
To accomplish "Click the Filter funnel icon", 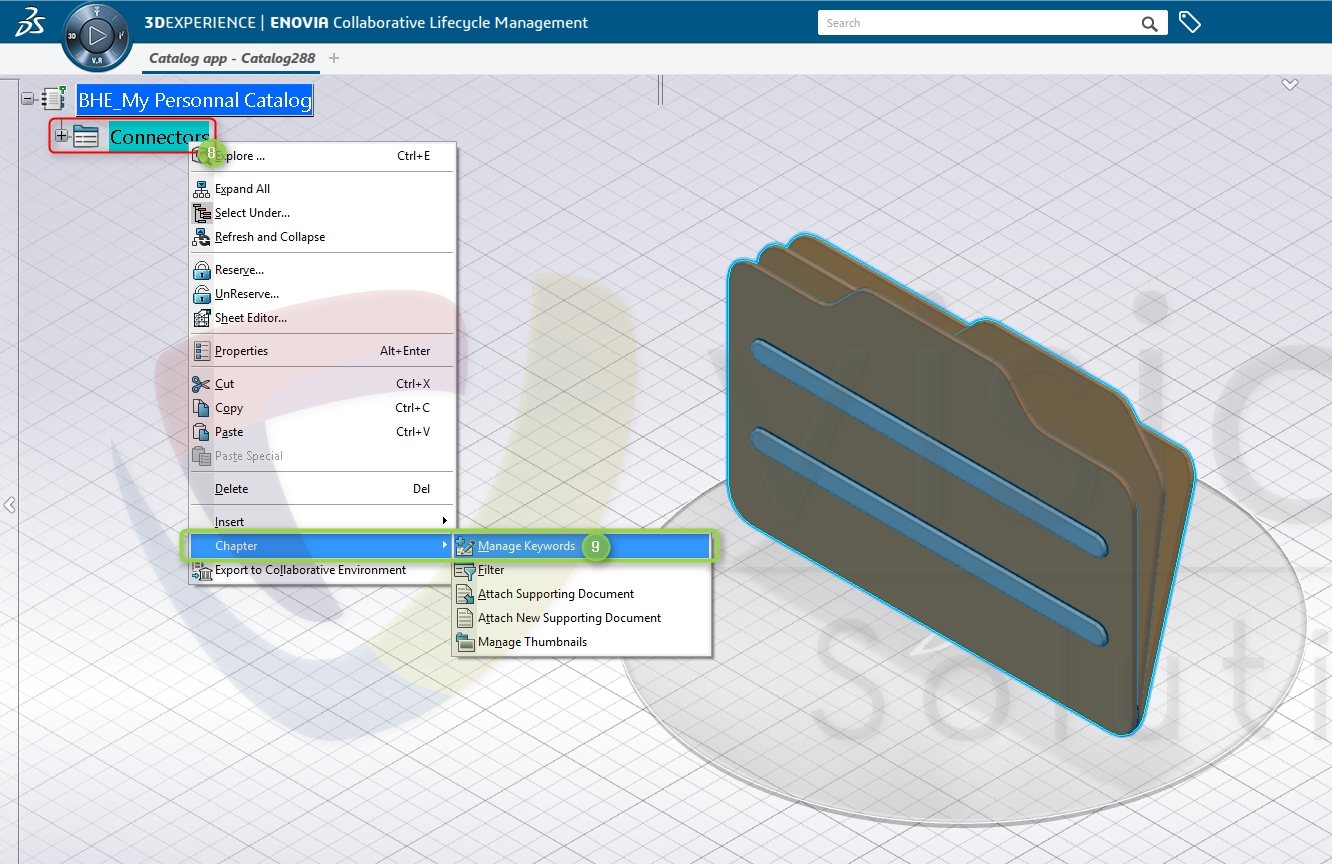I will point(464,570).
